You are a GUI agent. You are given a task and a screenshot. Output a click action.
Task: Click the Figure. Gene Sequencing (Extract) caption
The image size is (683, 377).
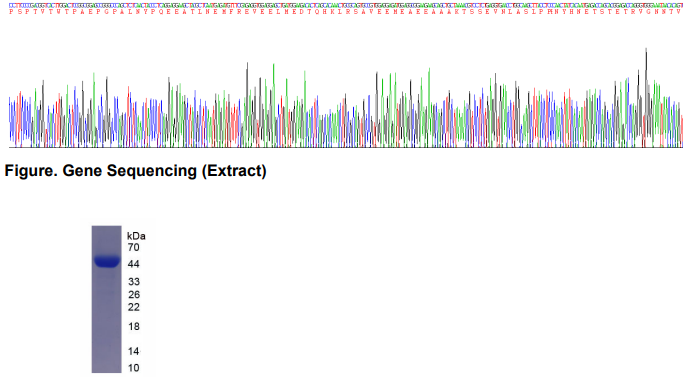point(135,171)
